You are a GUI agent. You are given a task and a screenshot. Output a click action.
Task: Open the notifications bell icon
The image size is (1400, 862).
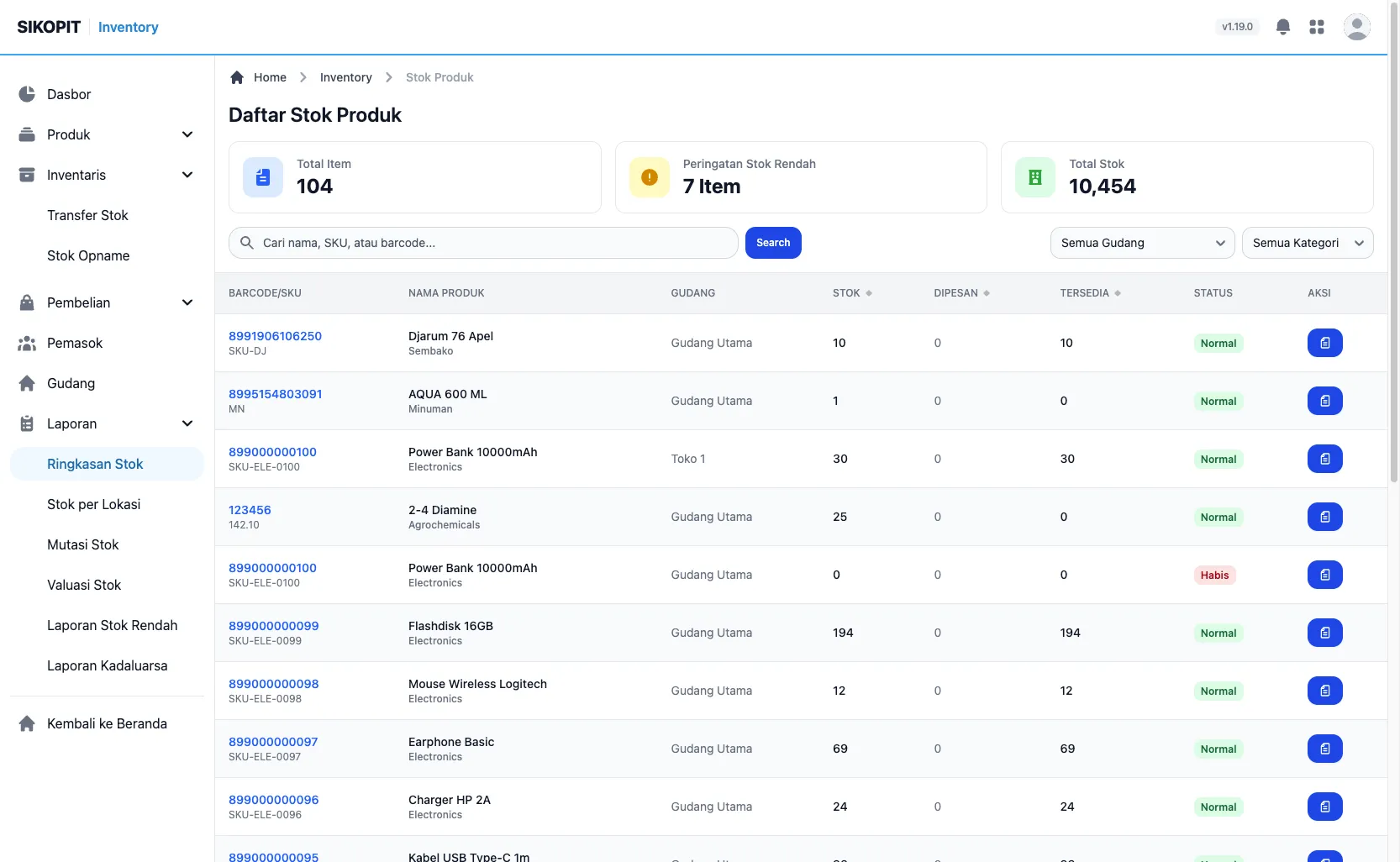click(1282, 27)
